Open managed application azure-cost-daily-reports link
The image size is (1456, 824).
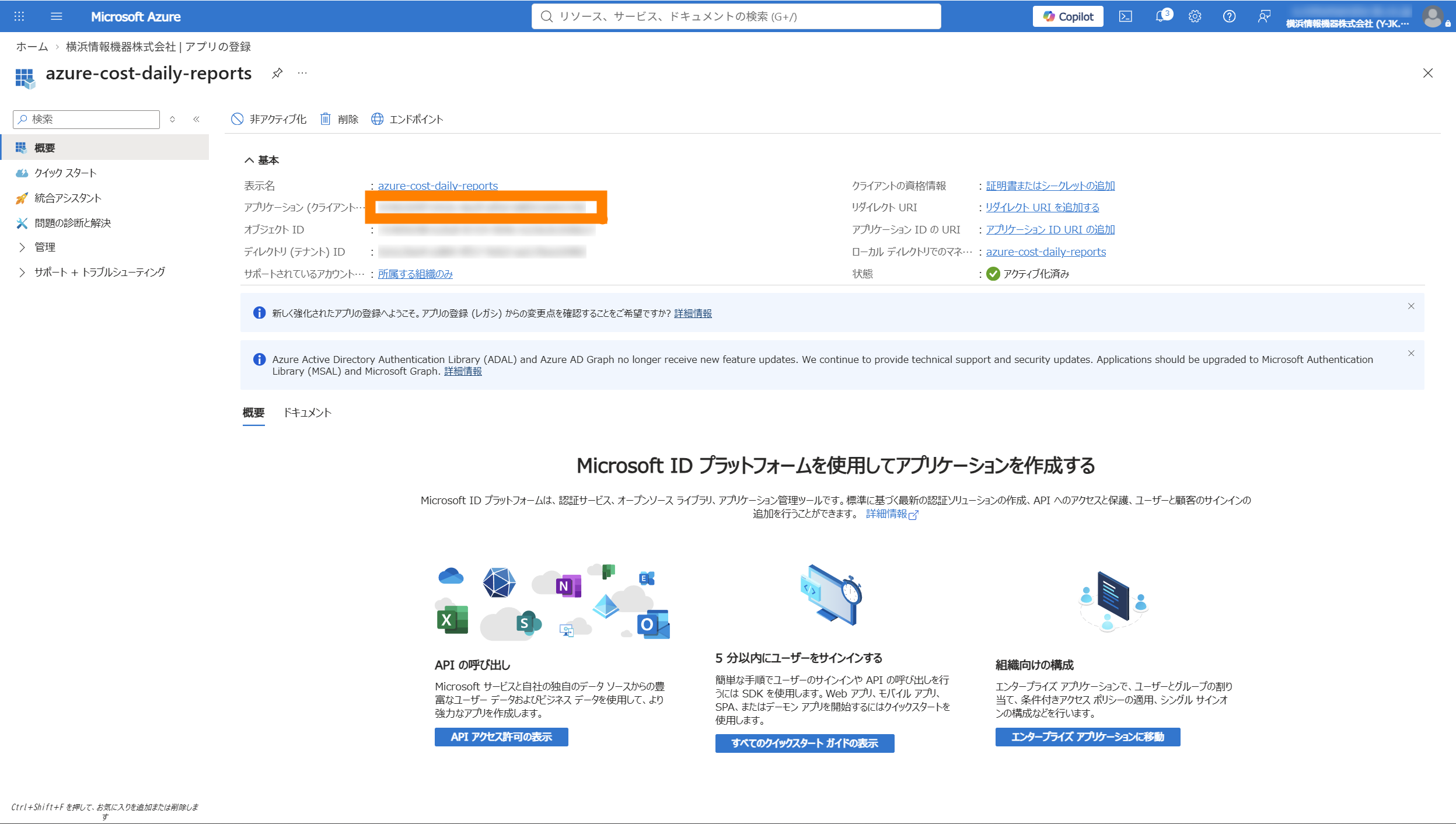coord(1046,252)
